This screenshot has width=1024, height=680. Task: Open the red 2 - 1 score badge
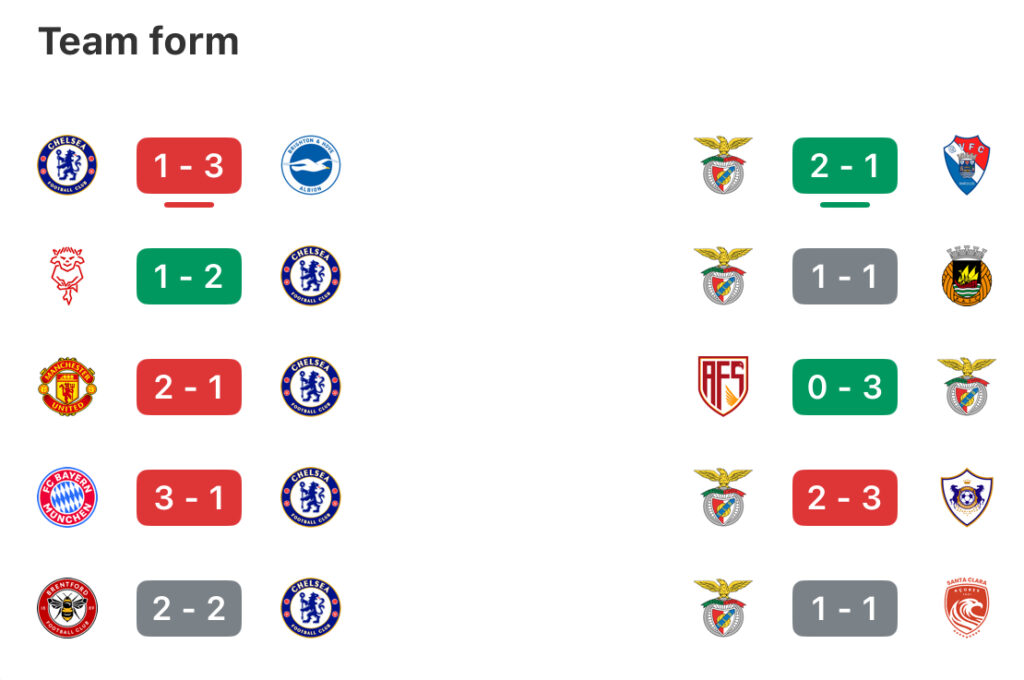click(189, 387)
